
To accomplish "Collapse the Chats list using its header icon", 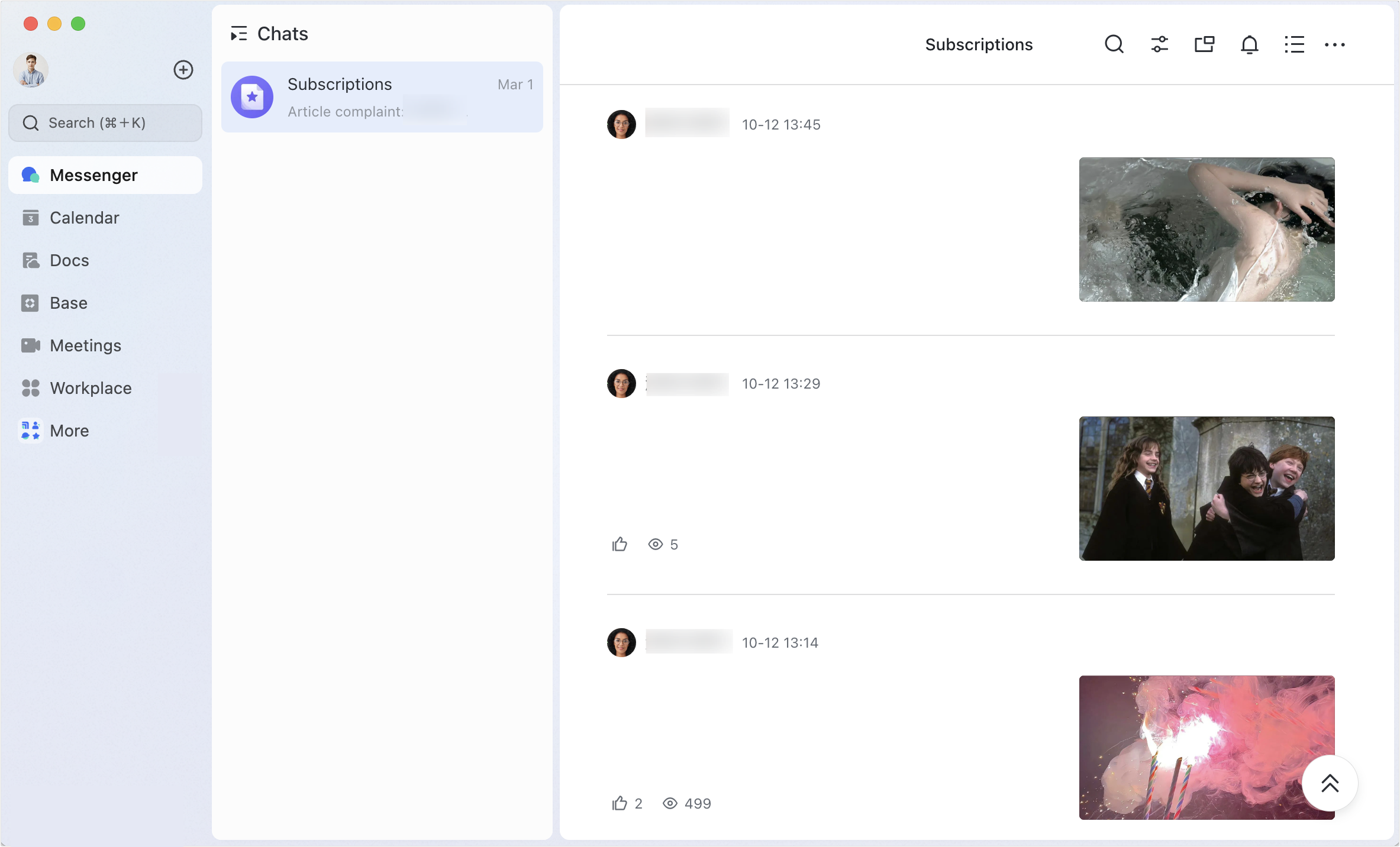I will (239, 34).
